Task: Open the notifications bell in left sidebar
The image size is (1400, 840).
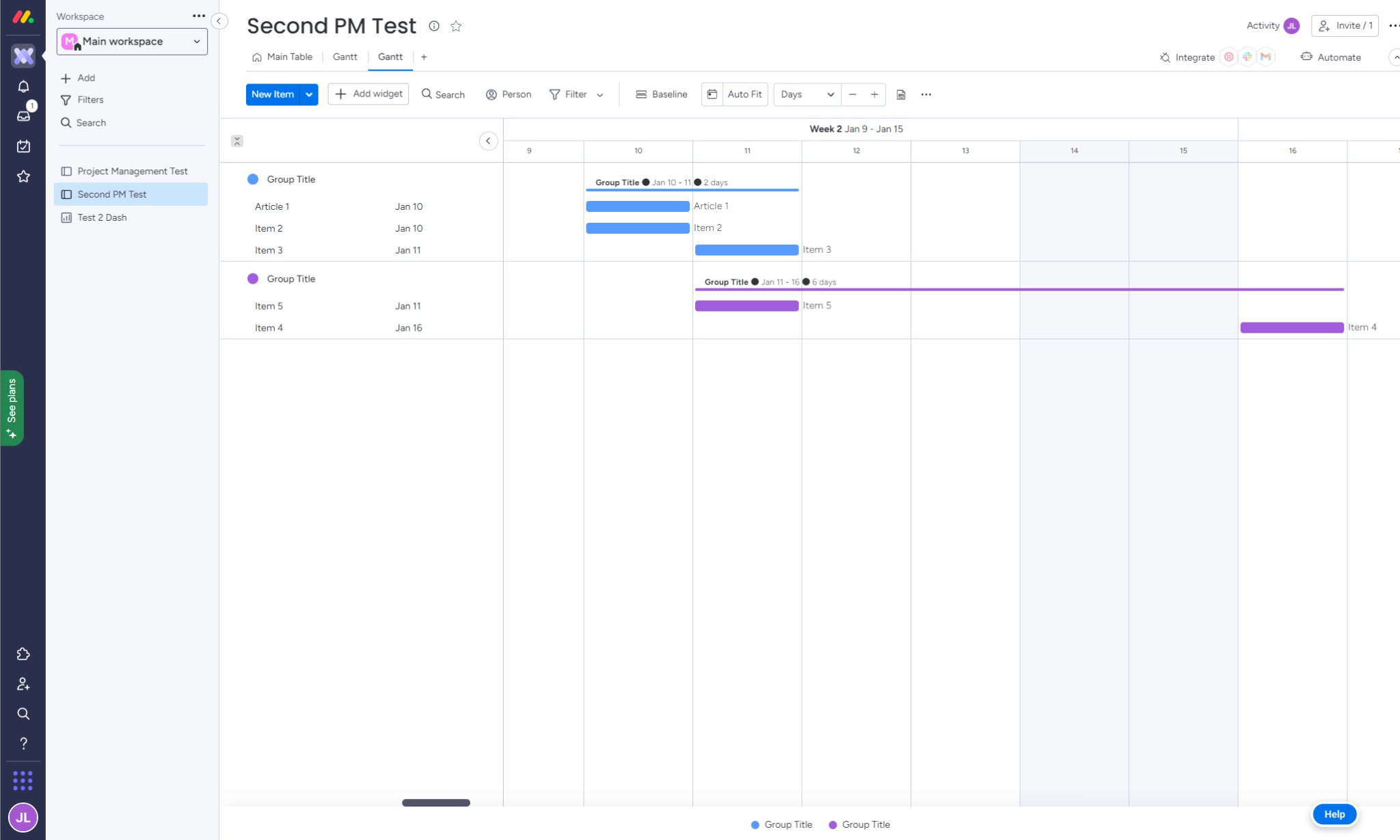Action: point(23,86)
